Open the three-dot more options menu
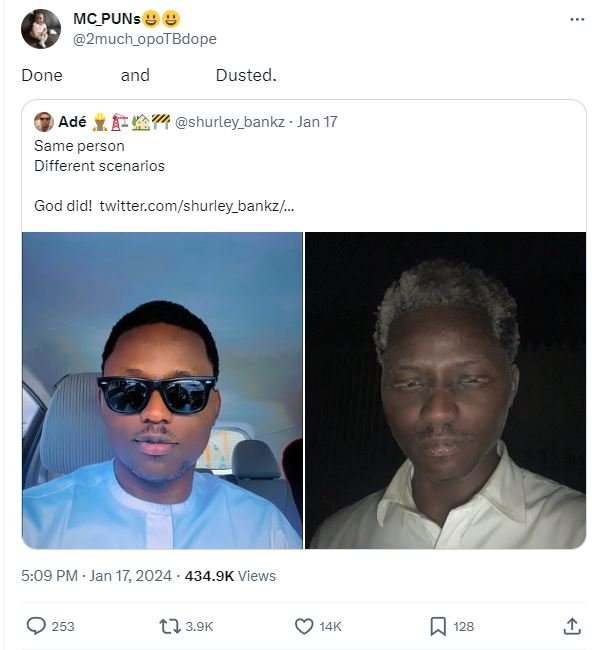Image resolution: width=603 pixels, height=650 pixels. click(x=577, y=19)
